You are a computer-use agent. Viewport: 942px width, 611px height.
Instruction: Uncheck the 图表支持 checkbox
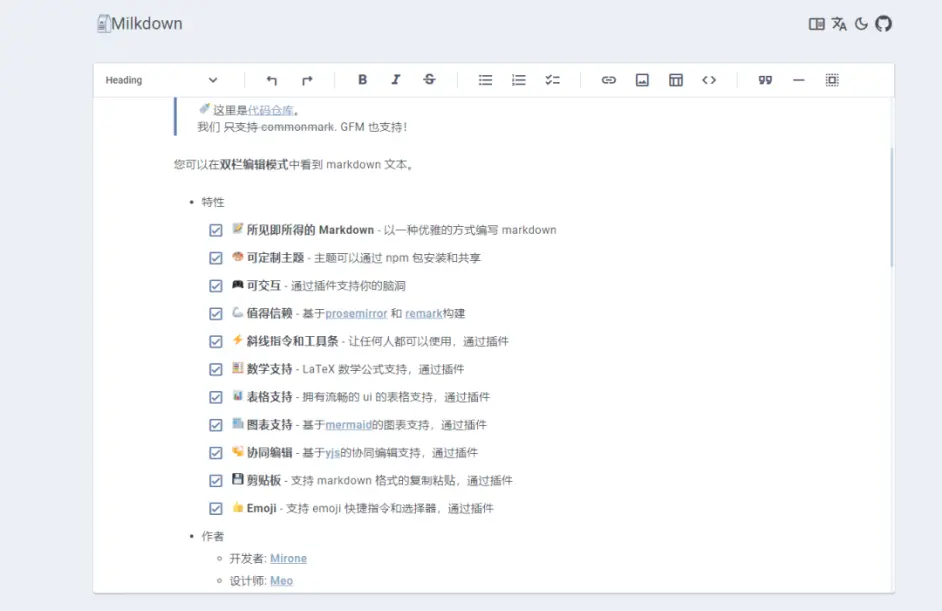pyautogui.click(x=216, y=425)
